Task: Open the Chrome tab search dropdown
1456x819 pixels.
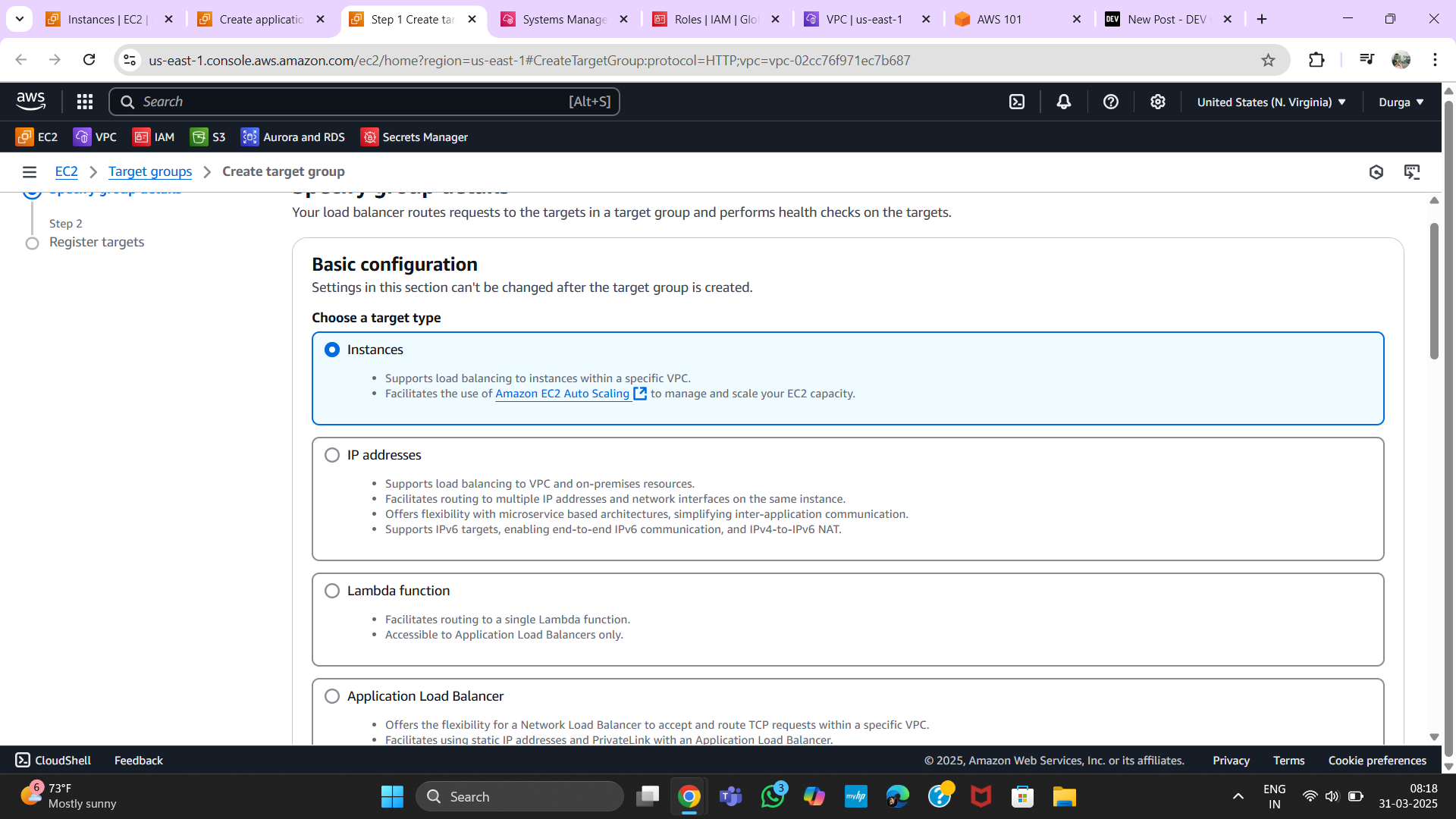Action: tap(20, 19)
